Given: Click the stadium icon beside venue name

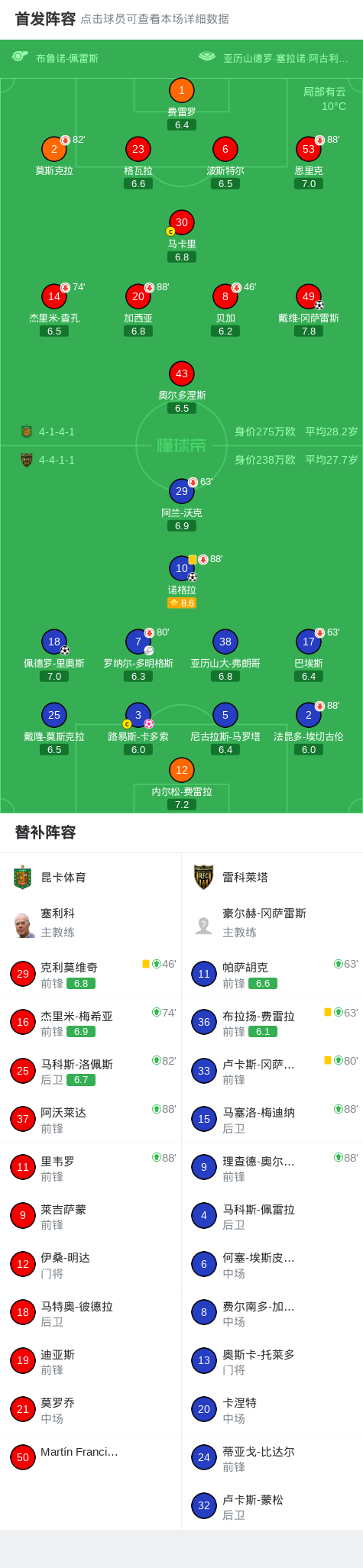Looking at the screenshot, I should pyautogui.click(x=206, y=57).
